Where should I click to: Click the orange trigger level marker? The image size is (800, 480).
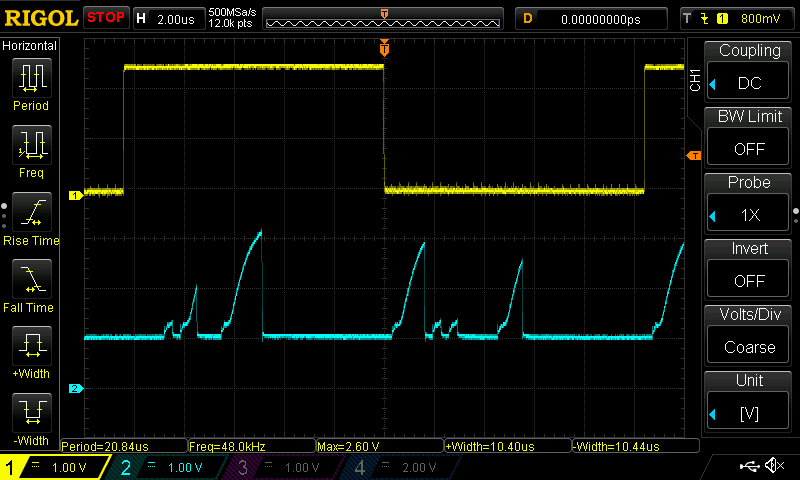click(691, 155)
